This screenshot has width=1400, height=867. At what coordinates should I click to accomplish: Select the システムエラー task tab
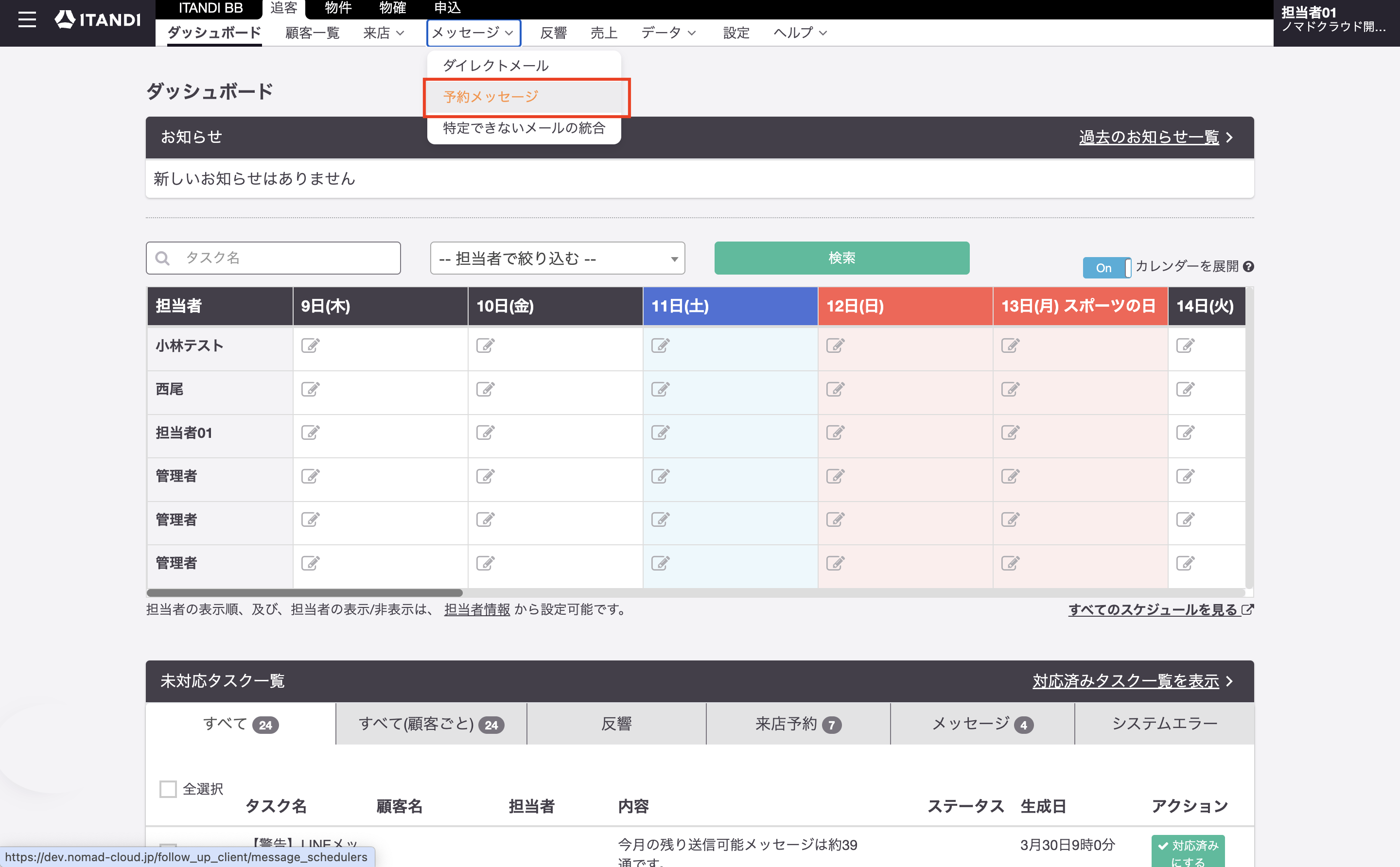click(1164, 724)
